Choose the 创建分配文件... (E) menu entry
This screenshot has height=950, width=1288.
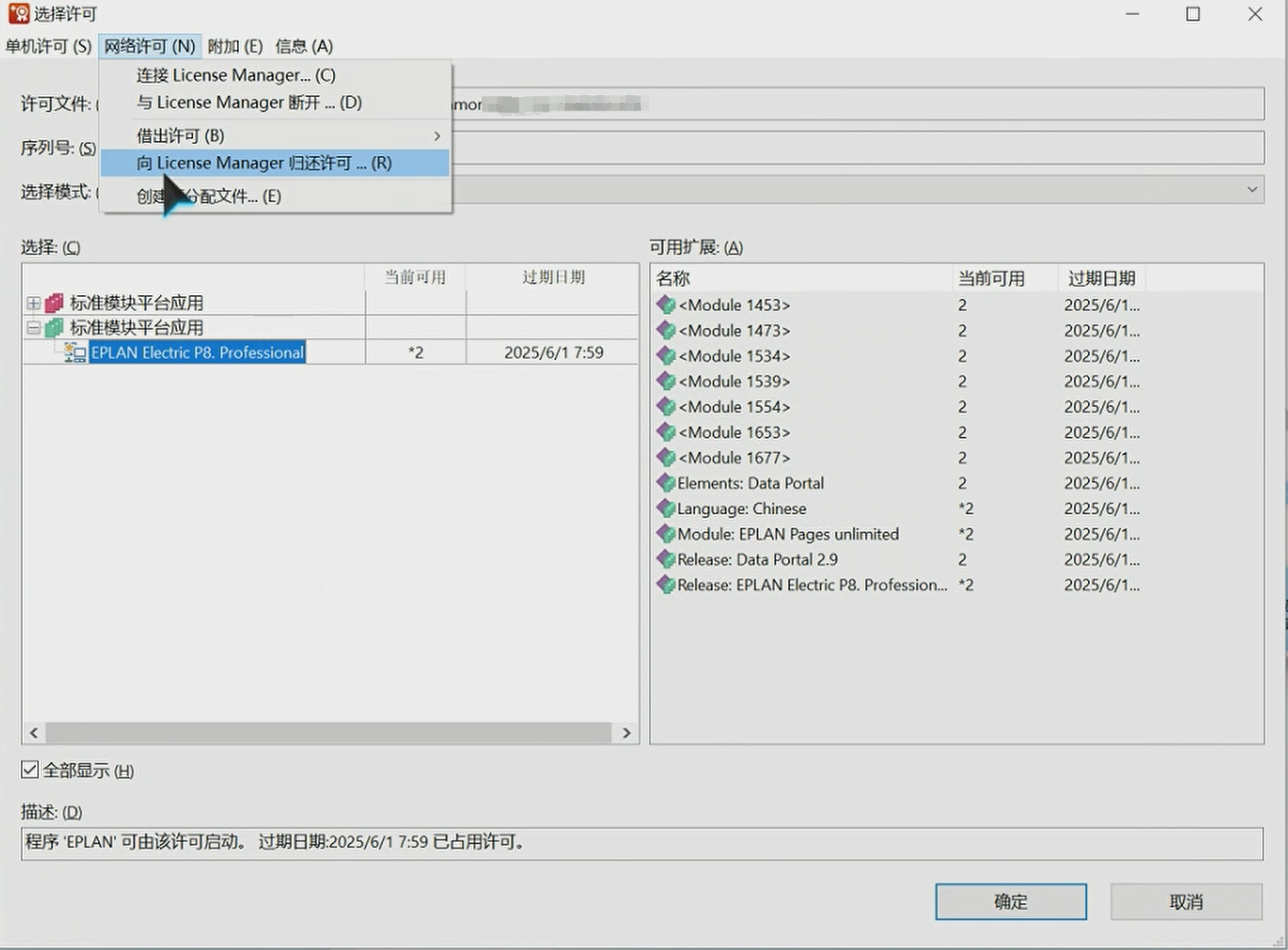(x=275, y=196)
